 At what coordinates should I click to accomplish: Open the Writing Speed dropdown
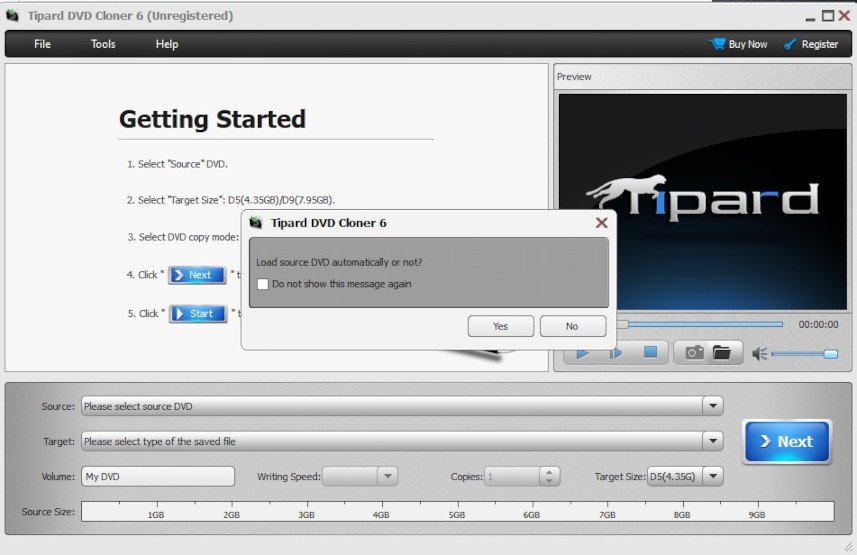coord(387,476)
